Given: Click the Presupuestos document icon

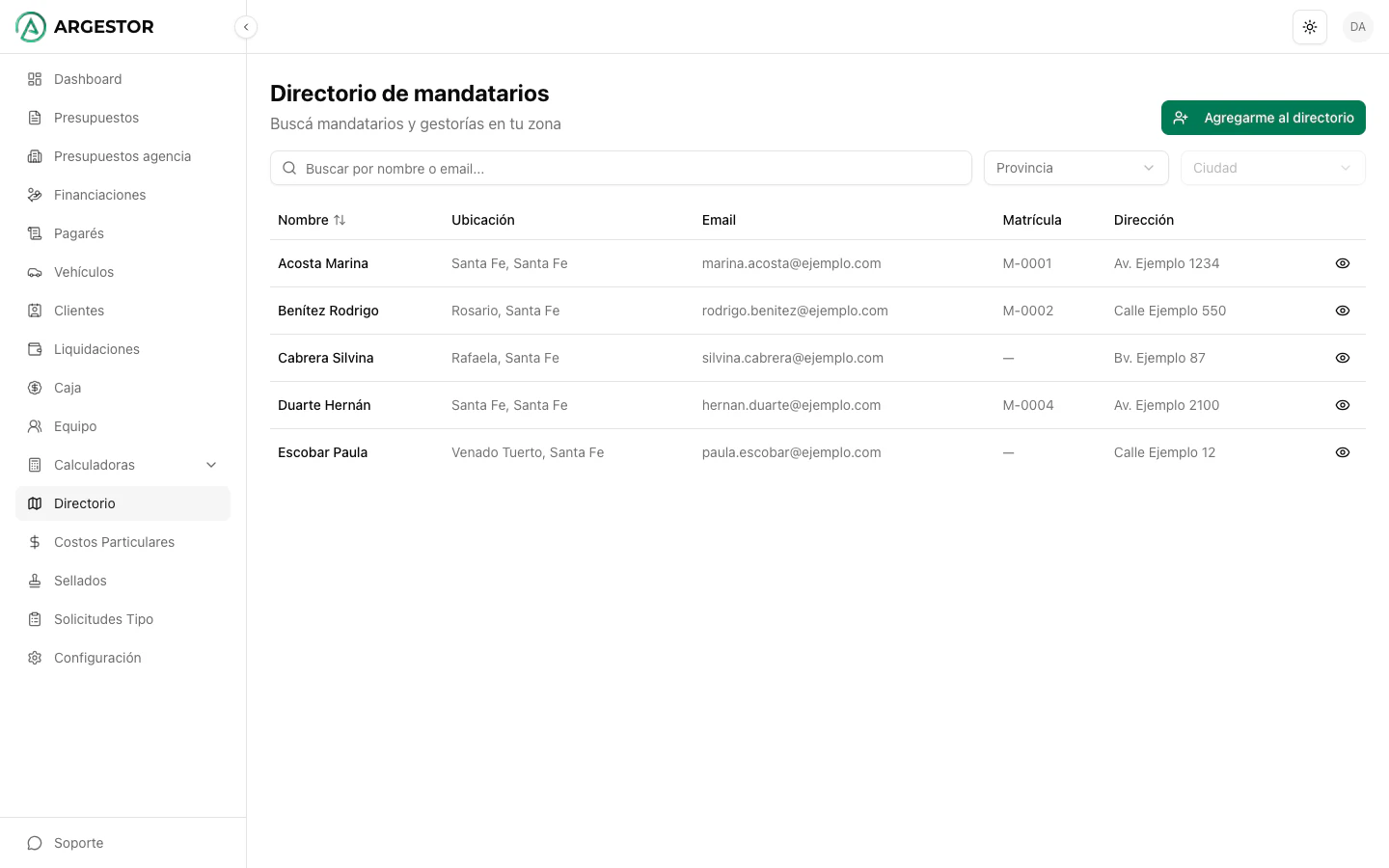Looking at the screenshot, I should coord(35,118).
